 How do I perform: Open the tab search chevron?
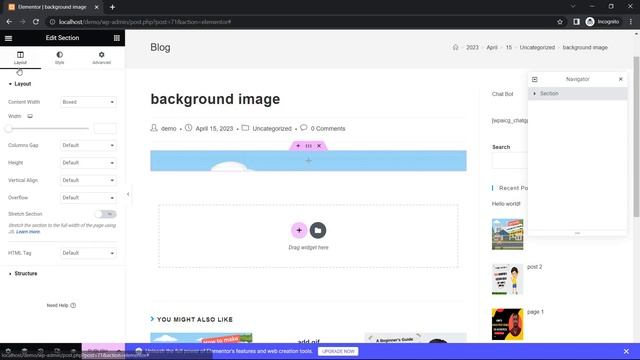(573, 7)
